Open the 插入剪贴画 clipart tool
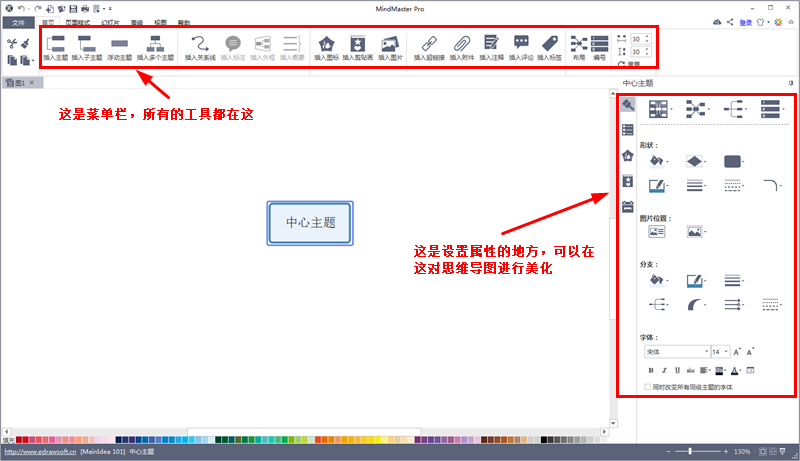 (357, 48)
